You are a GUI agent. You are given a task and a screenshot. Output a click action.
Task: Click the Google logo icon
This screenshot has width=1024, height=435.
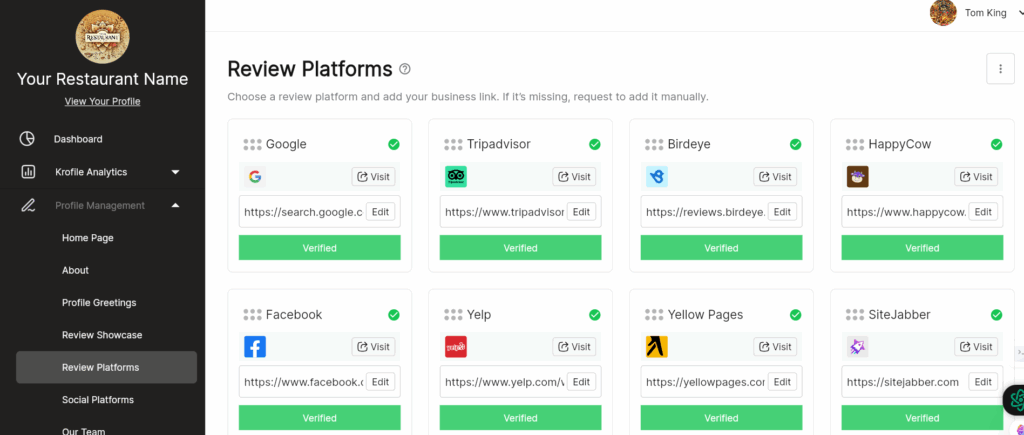pyautogui.click(x=255, y=176)
